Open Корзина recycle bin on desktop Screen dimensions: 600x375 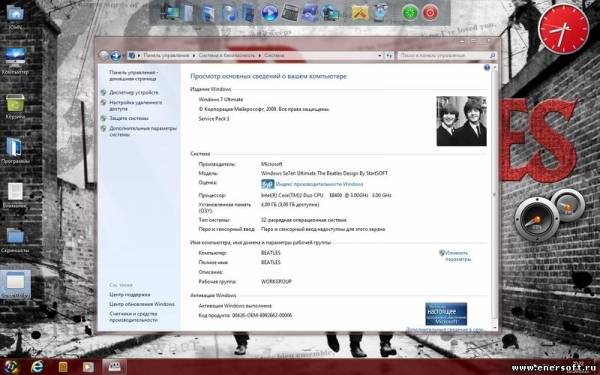pos(15,106)
